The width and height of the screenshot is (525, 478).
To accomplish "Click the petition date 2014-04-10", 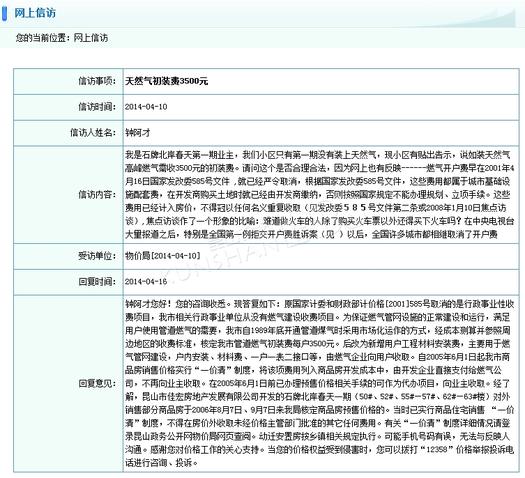I will 146,107.
